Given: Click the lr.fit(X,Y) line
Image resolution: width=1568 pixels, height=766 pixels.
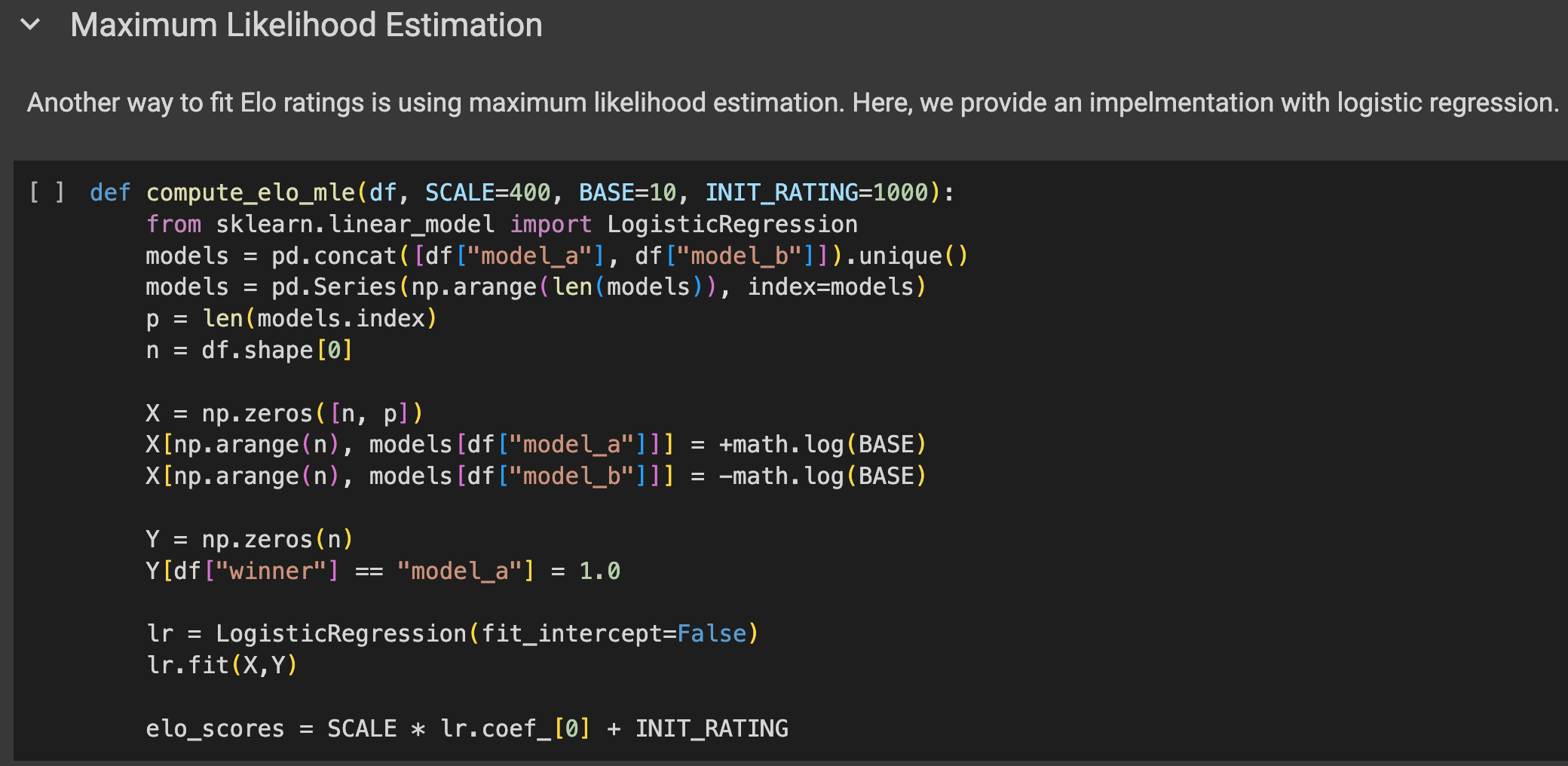Looking at the screenshot, I should (222, 666).
